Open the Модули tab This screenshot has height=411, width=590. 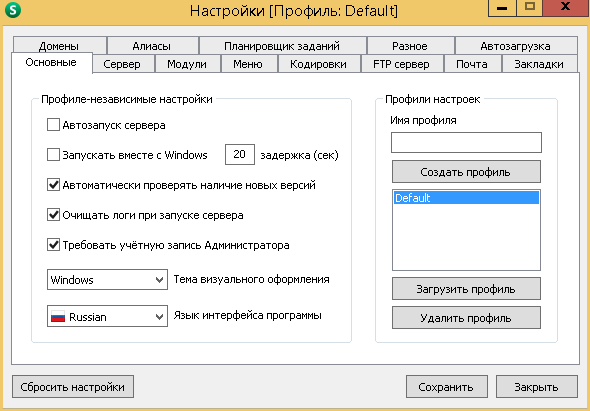point(187,64)
